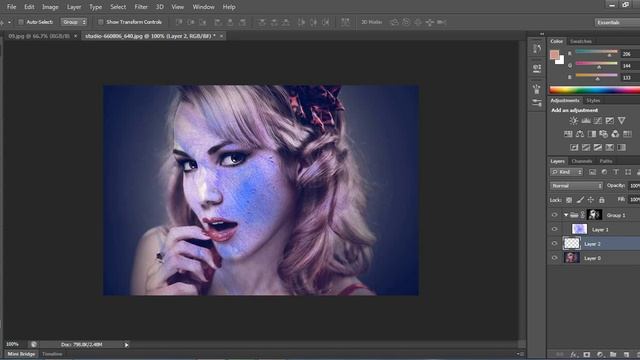Open the Tool Presets icon in the collapsed dock

point(537,102)
